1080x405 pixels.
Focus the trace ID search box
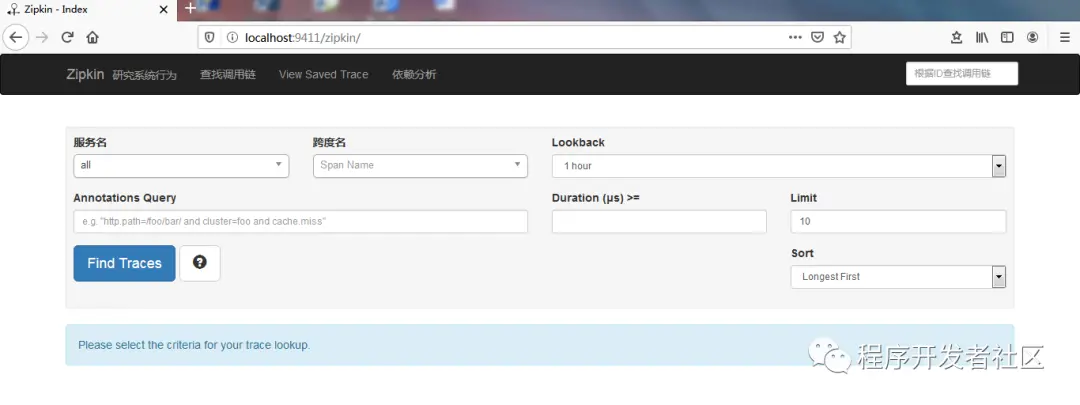962,74
